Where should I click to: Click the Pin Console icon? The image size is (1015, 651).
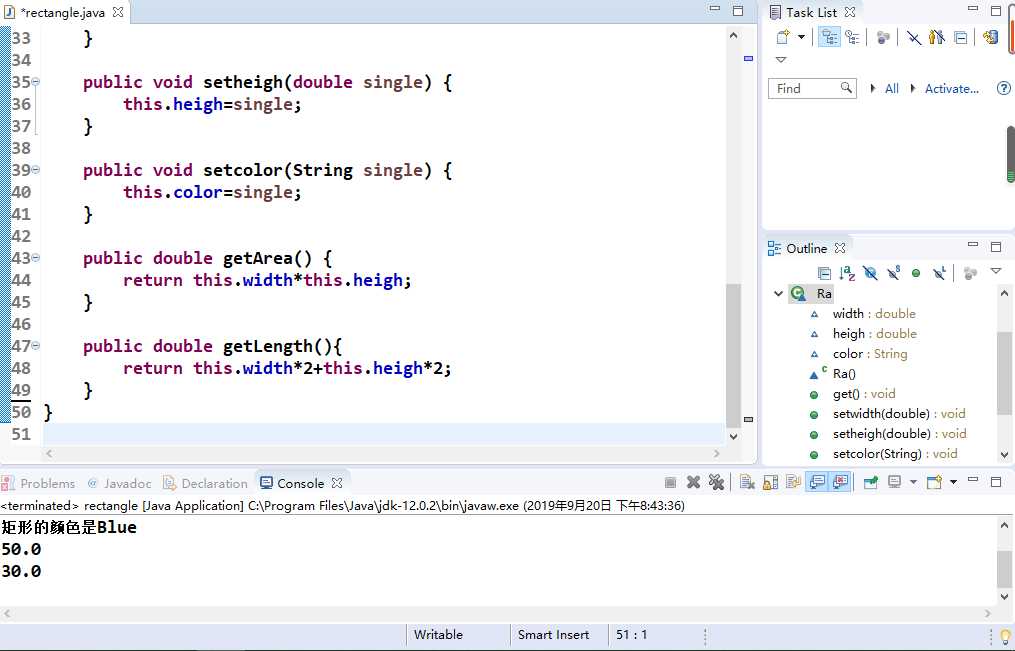click(871, 482)
